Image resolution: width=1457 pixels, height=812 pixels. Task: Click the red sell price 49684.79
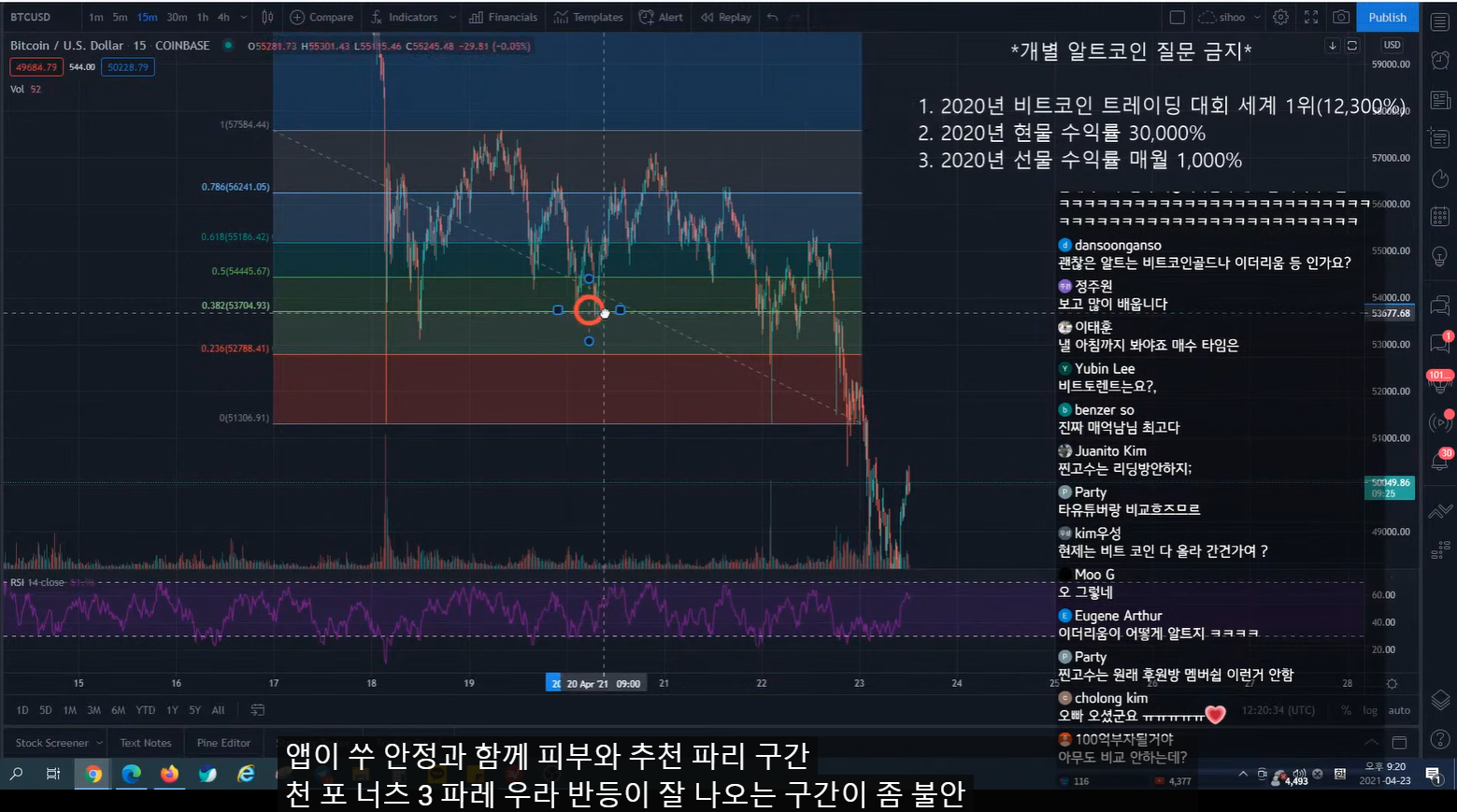coord(36,67)
